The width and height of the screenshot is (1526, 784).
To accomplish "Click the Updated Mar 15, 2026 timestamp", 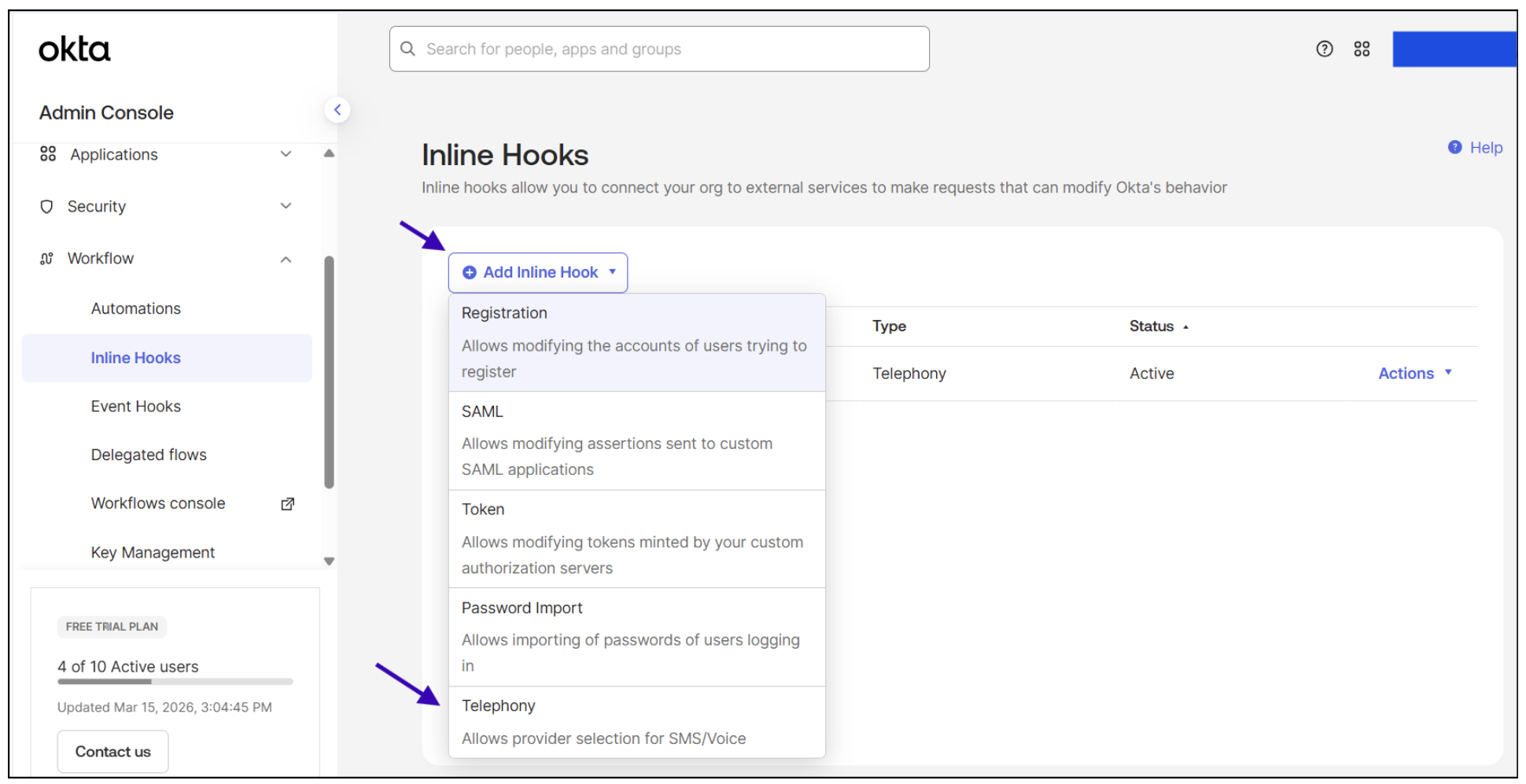I will click(164, 707).
